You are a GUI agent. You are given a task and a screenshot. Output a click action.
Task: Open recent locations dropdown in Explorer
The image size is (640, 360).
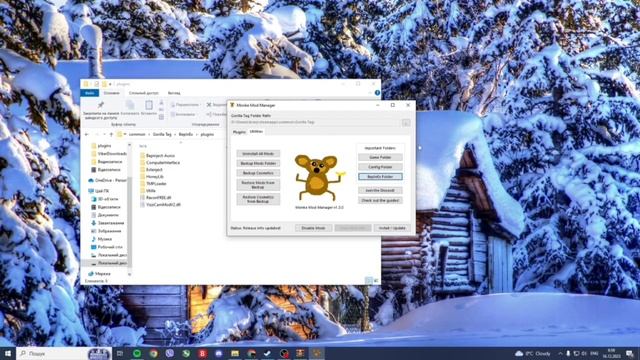104,134
